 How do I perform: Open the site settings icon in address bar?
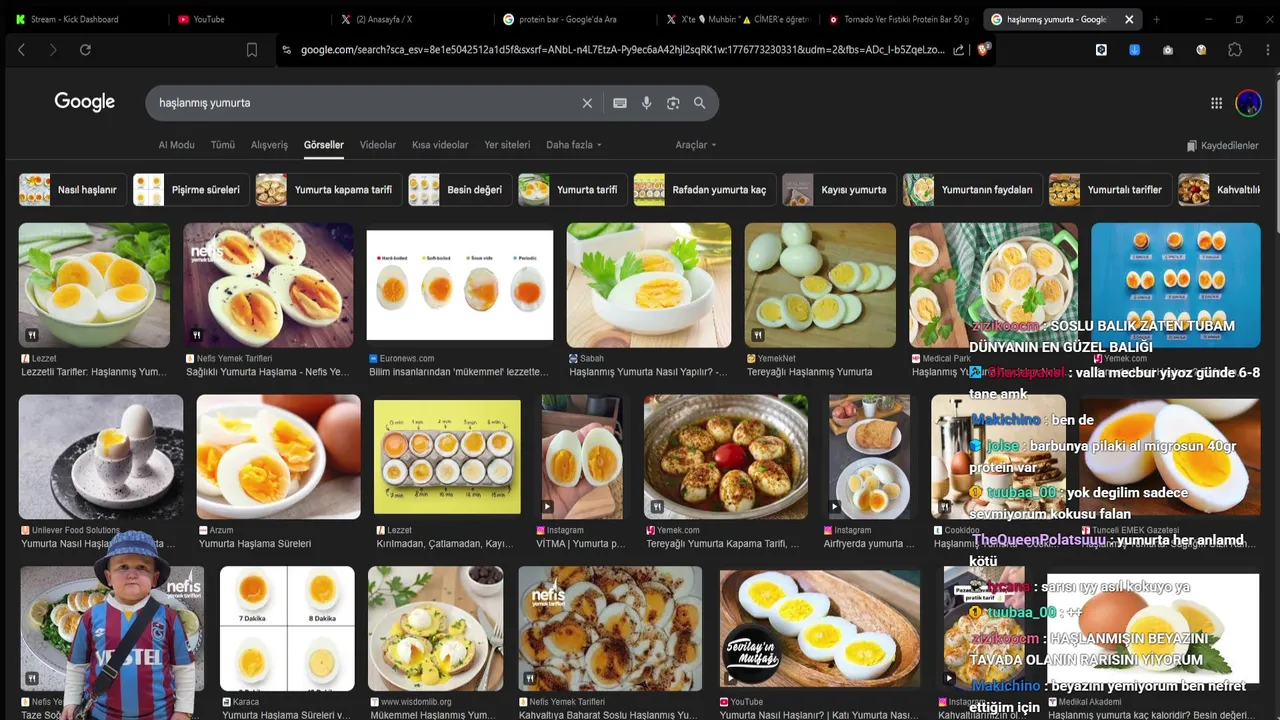pos(287,50)
